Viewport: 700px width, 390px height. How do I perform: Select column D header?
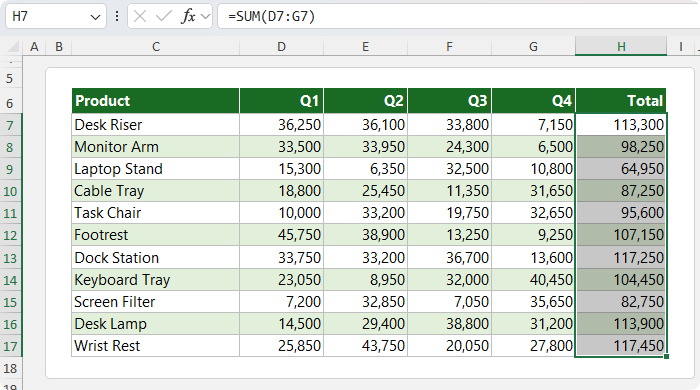pos(281,46)
